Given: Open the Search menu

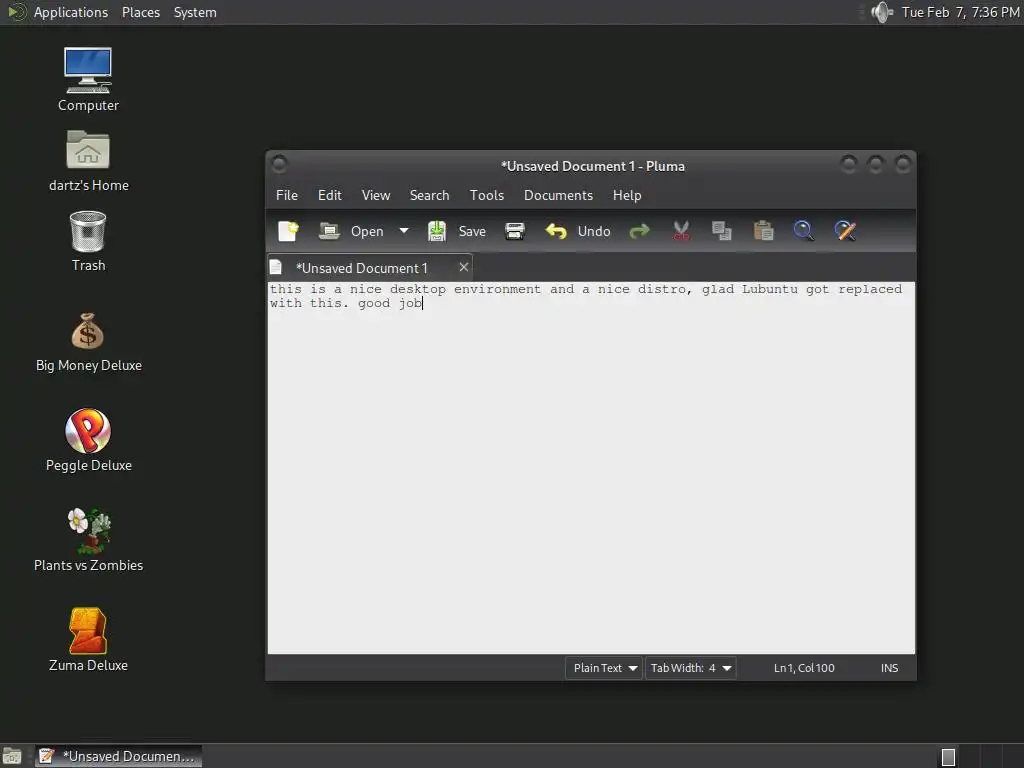Looking at the screenshot, I should click(429, 195).
